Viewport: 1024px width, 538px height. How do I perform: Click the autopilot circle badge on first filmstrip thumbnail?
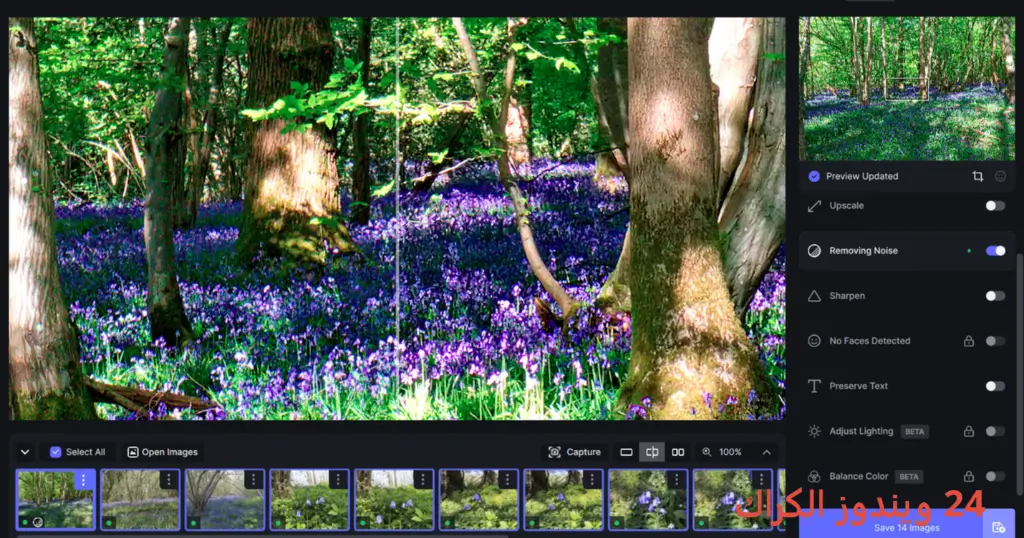(38, 522)
